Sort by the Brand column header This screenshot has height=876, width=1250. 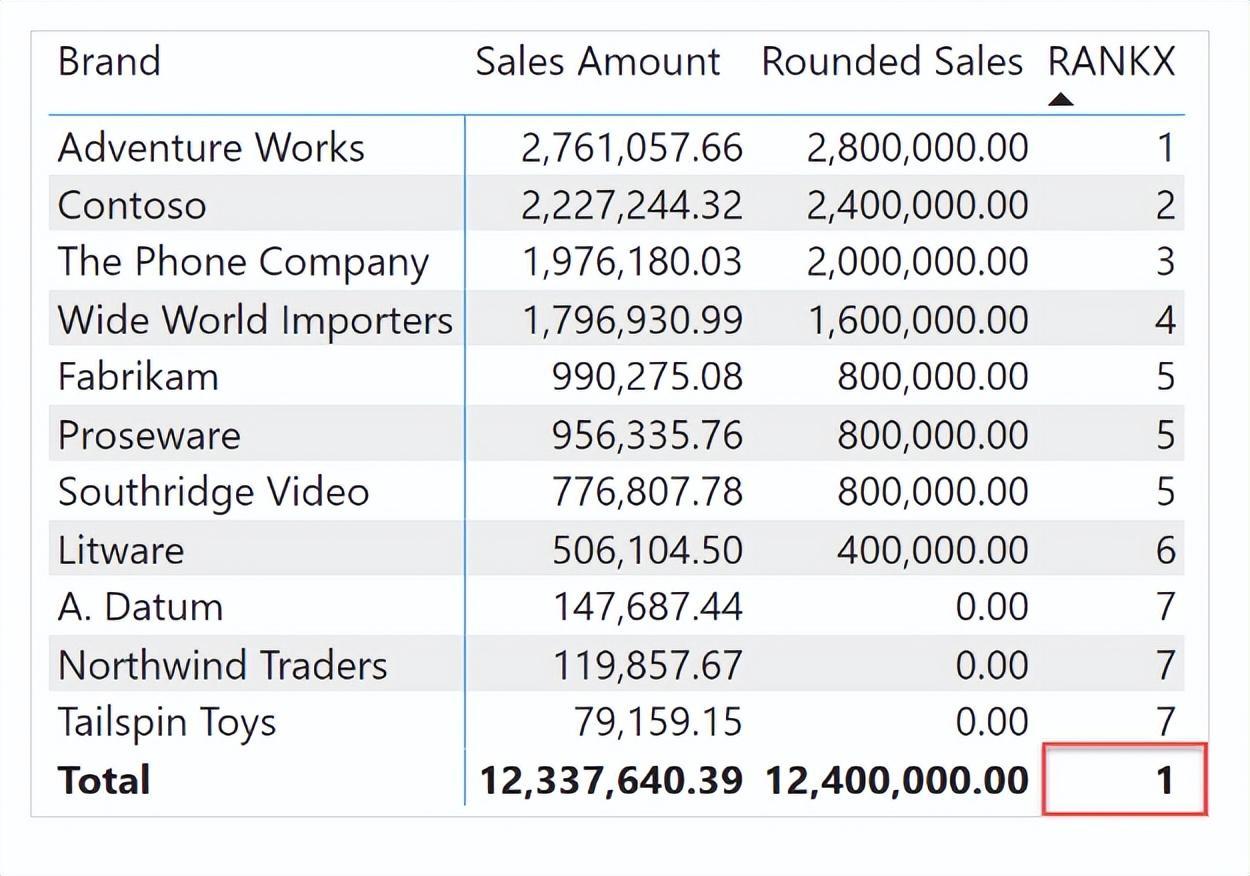pyautogui.click(x=109, y=62)
